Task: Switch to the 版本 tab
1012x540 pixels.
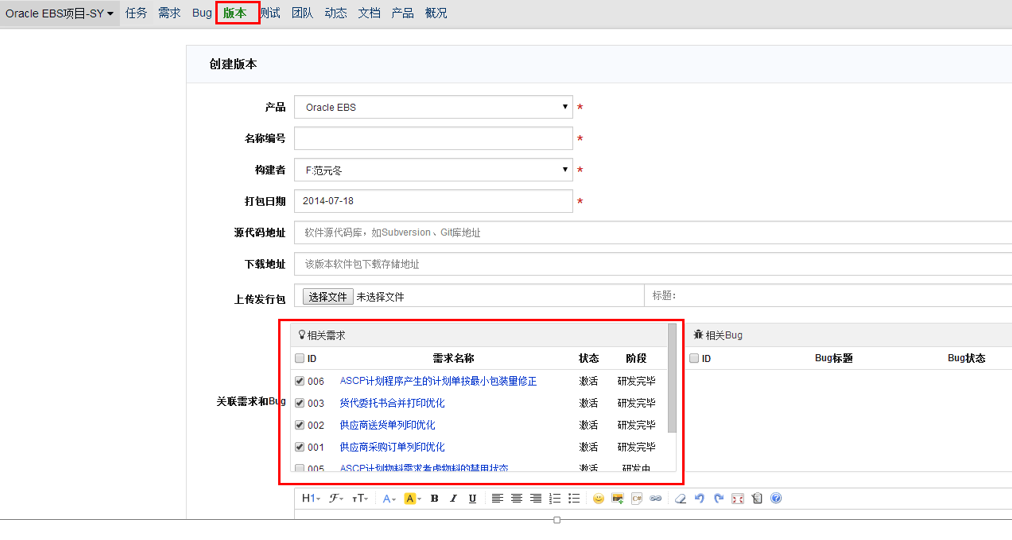Action: pos(235,13)
